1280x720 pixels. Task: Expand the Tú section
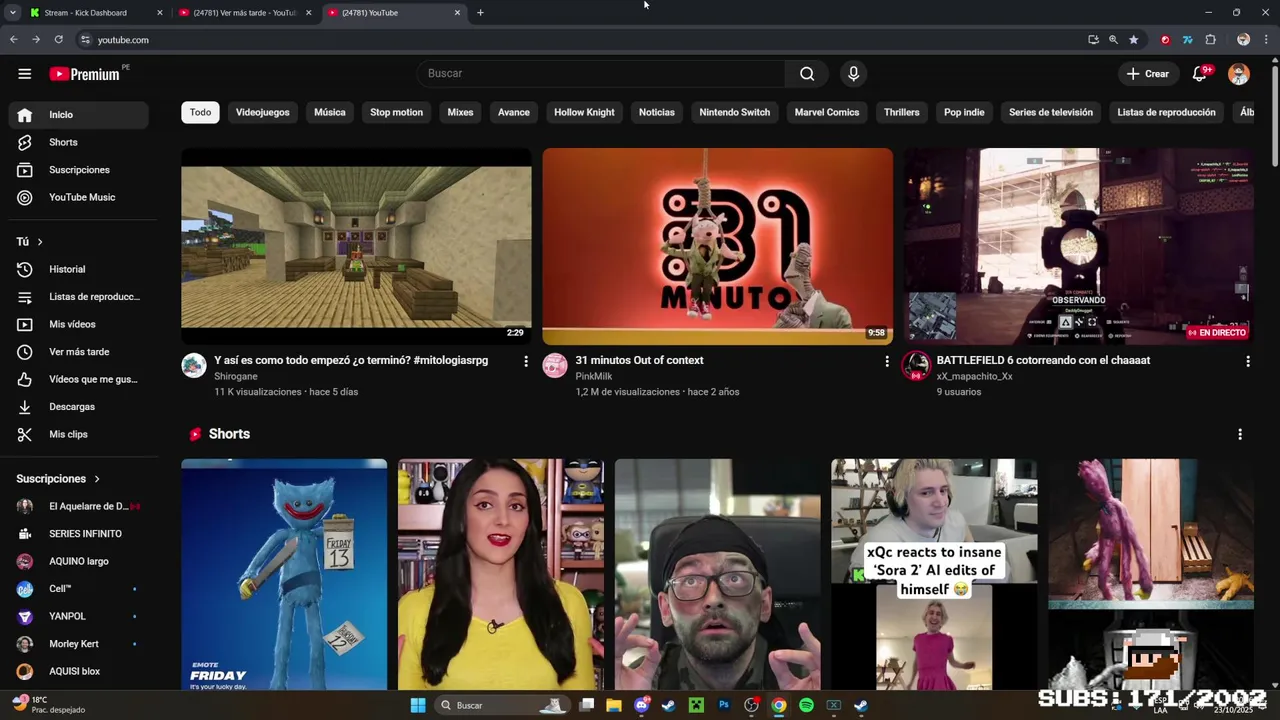[x=30, y=242]
